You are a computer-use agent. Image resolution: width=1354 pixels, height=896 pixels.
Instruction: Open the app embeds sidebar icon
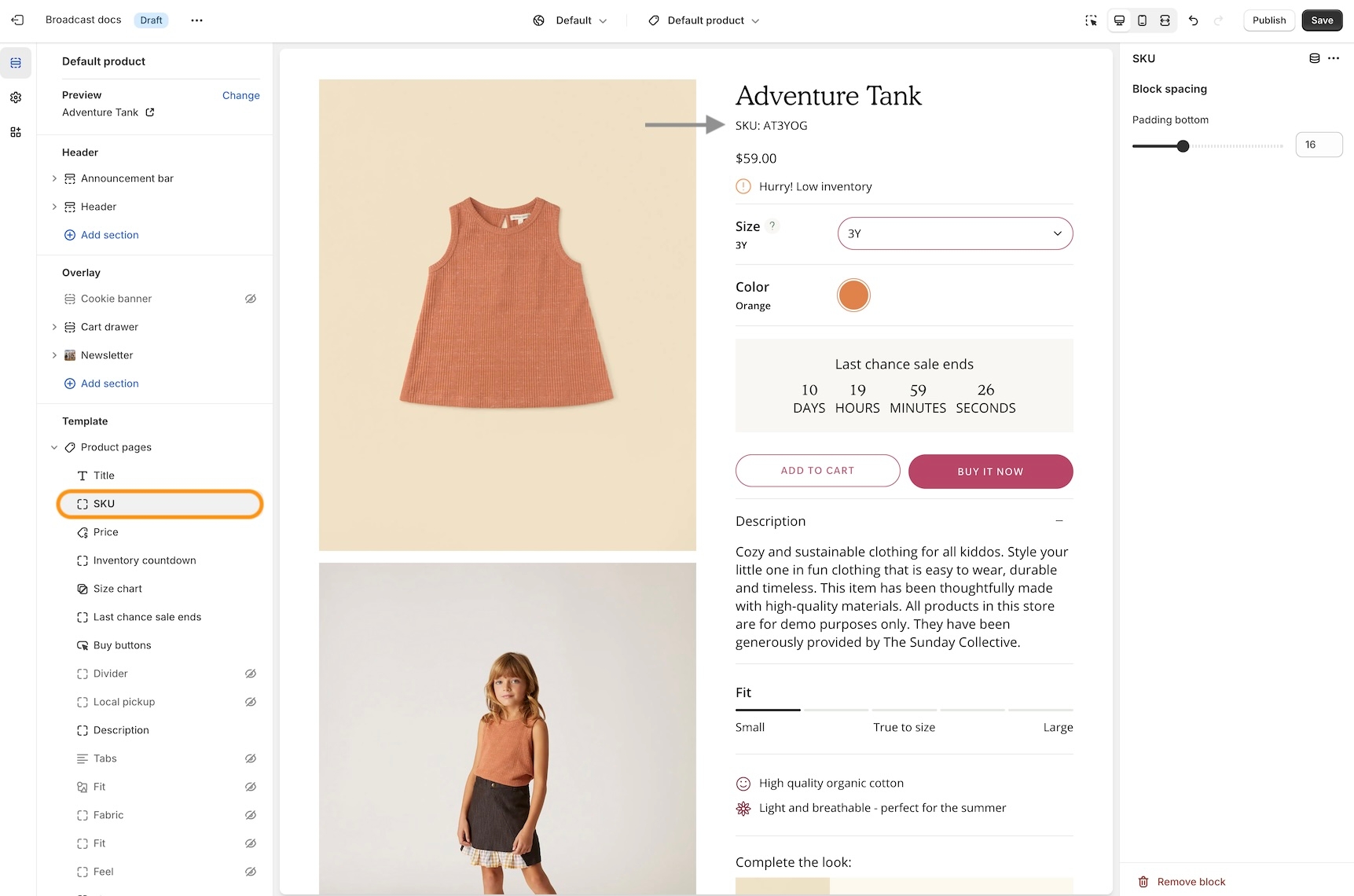pos(16,132)
